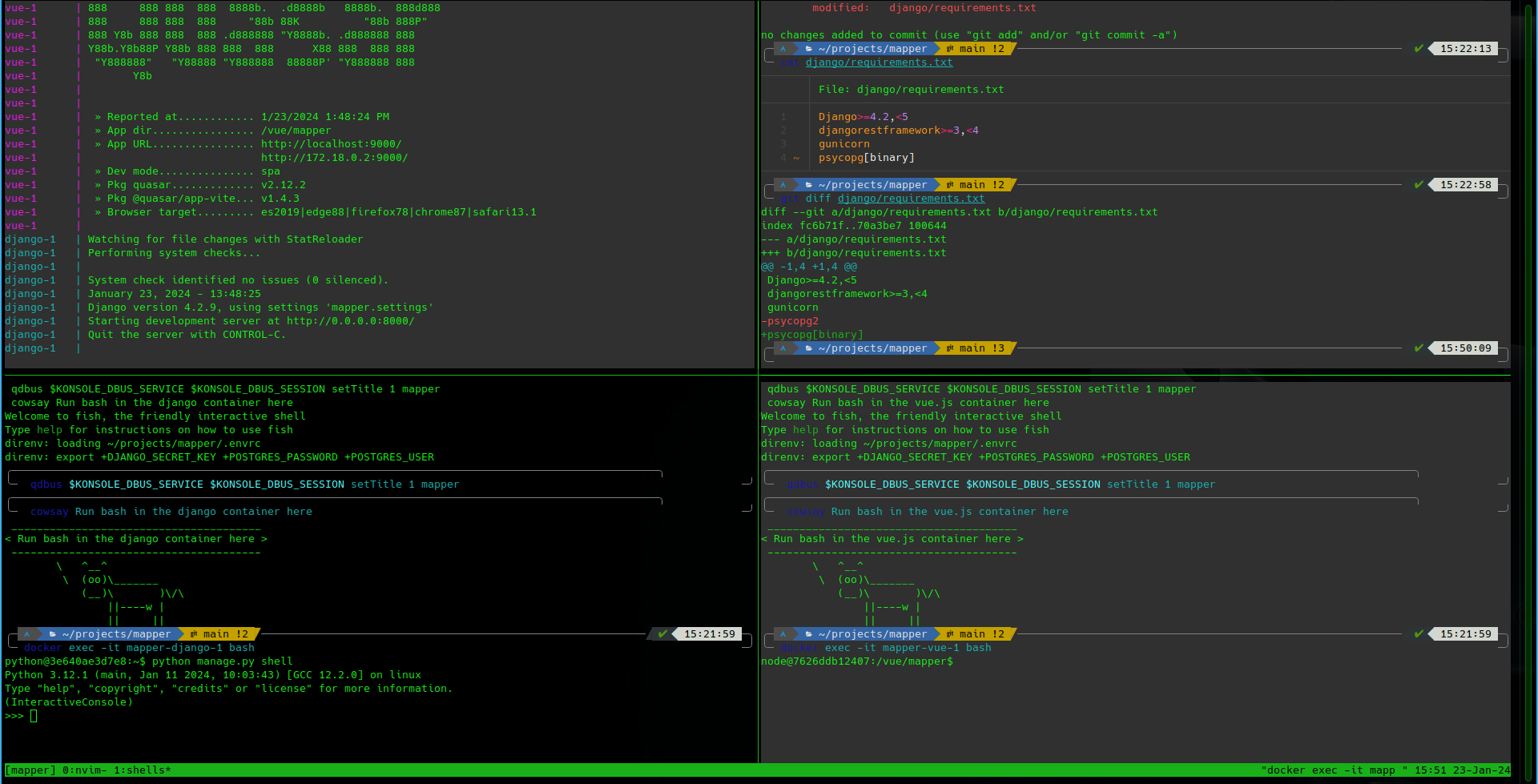Click the 'Pkg @quasar/app-vite' v1.4.3 line
The height and width of the screenshot is (784, 1538).
click(x=197, y=199)
